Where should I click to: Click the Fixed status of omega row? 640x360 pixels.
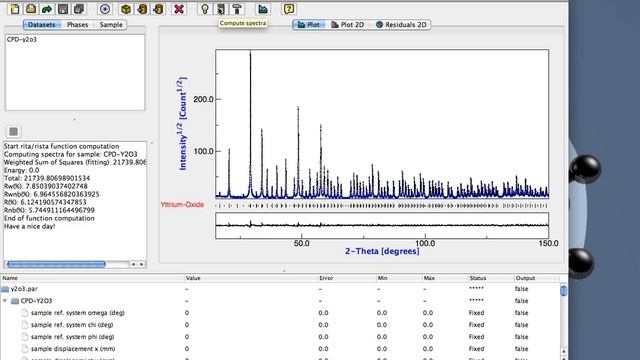(x=476, y=313)
